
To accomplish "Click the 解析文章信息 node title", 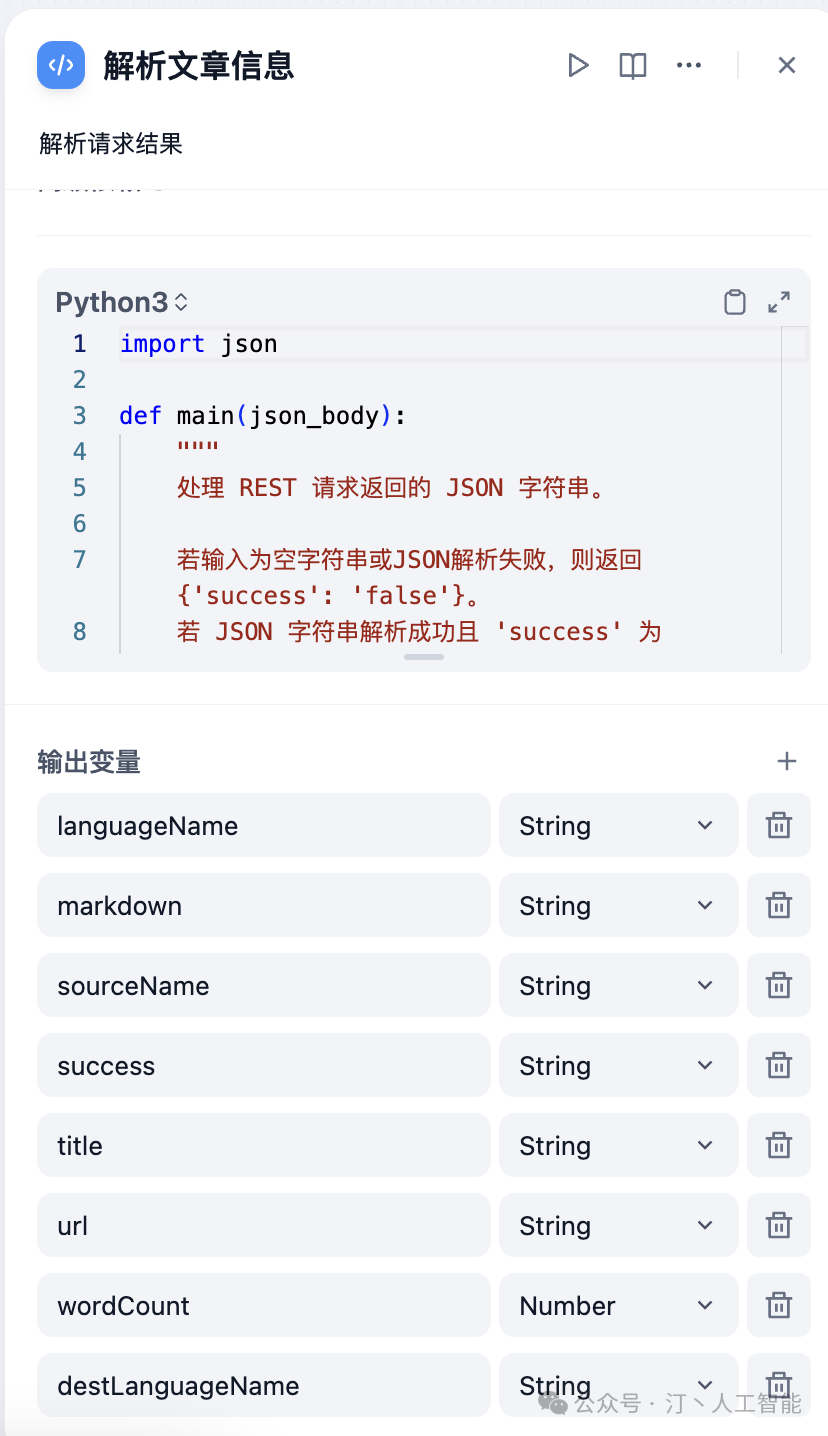I will tap(198, 66).
